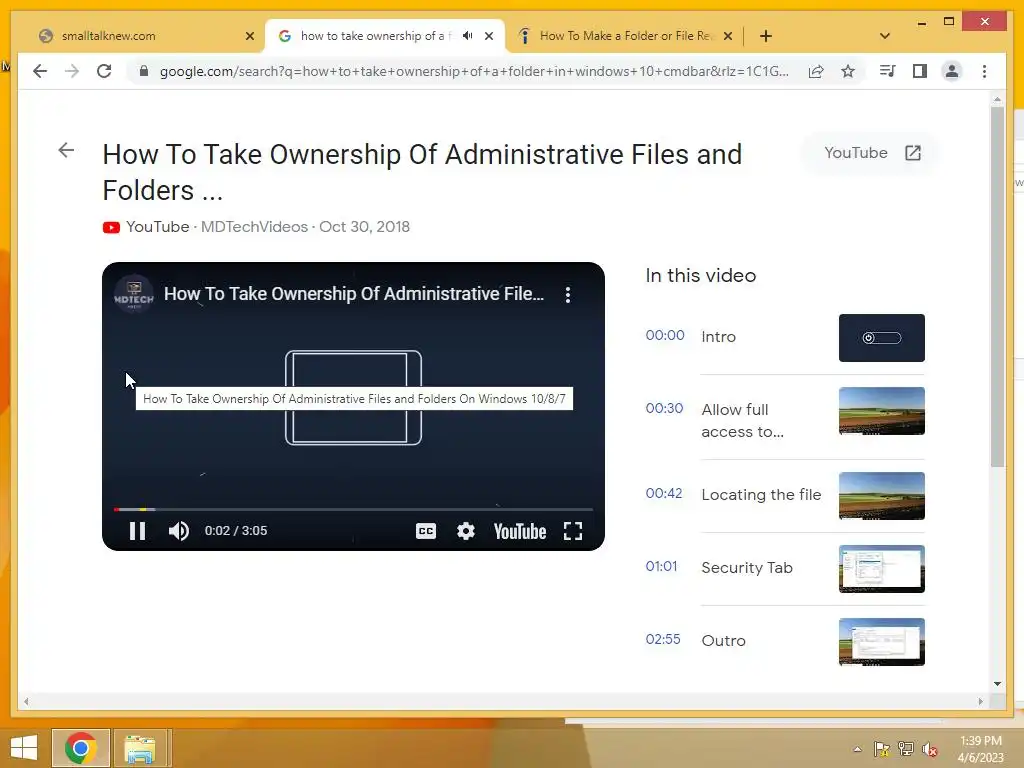Screen dimensions: 1024x768
Task: Open the video title link in player
Action: coord(354,294)
